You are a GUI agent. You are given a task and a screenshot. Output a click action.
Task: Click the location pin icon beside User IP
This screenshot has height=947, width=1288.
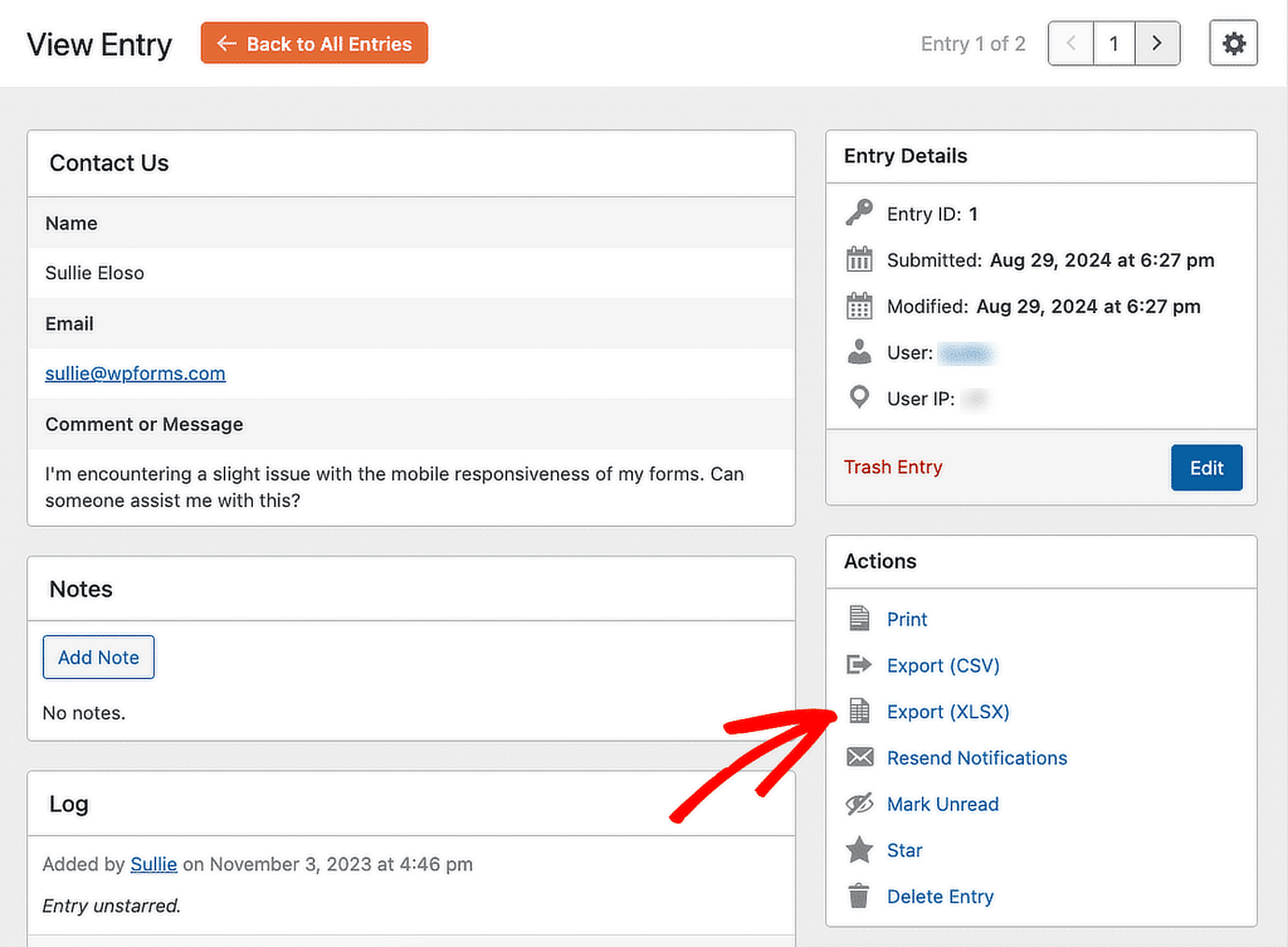[x=859, y=397]
